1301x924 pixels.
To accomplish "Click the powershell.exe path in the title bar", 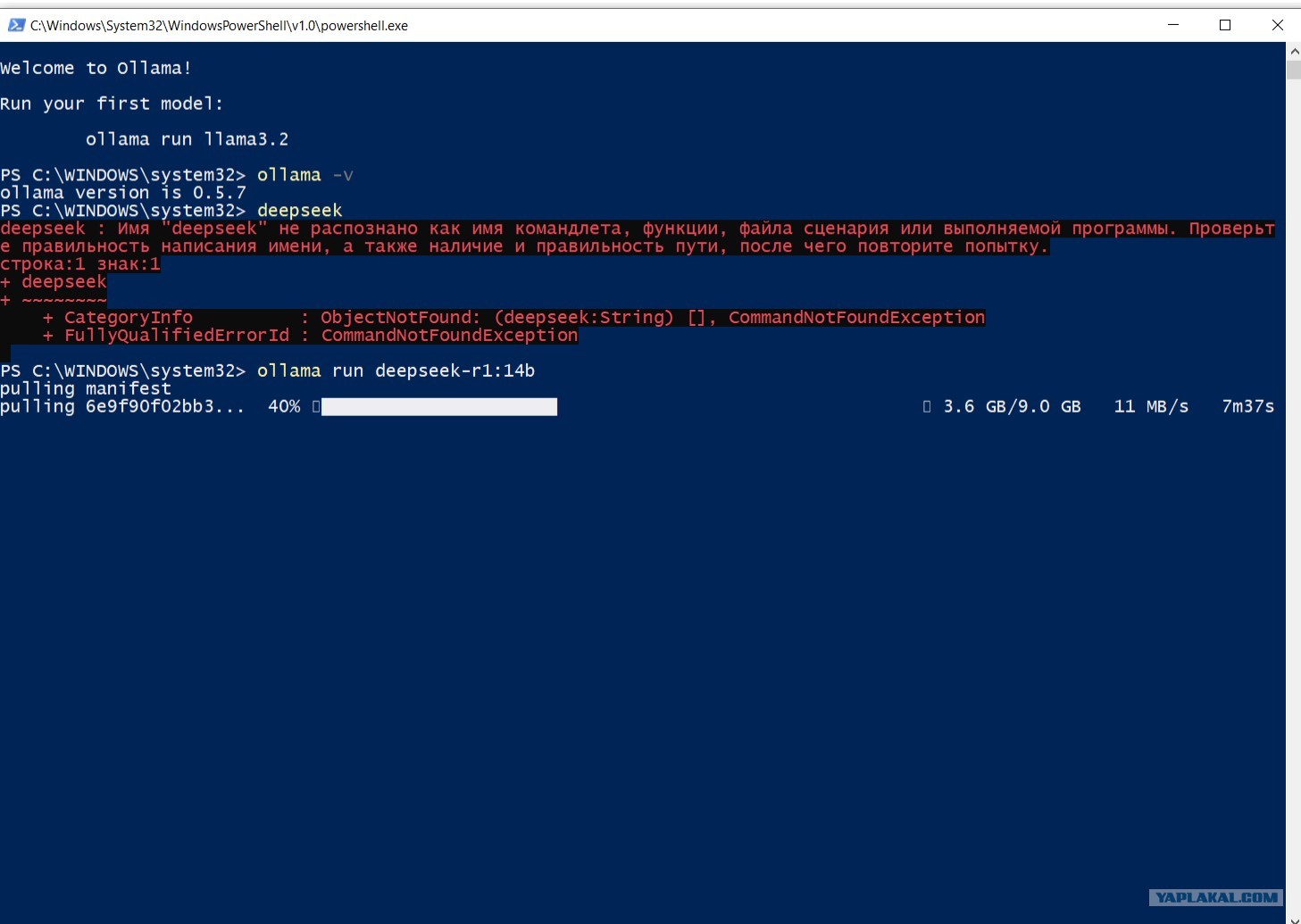I will [x=219, y=26].
